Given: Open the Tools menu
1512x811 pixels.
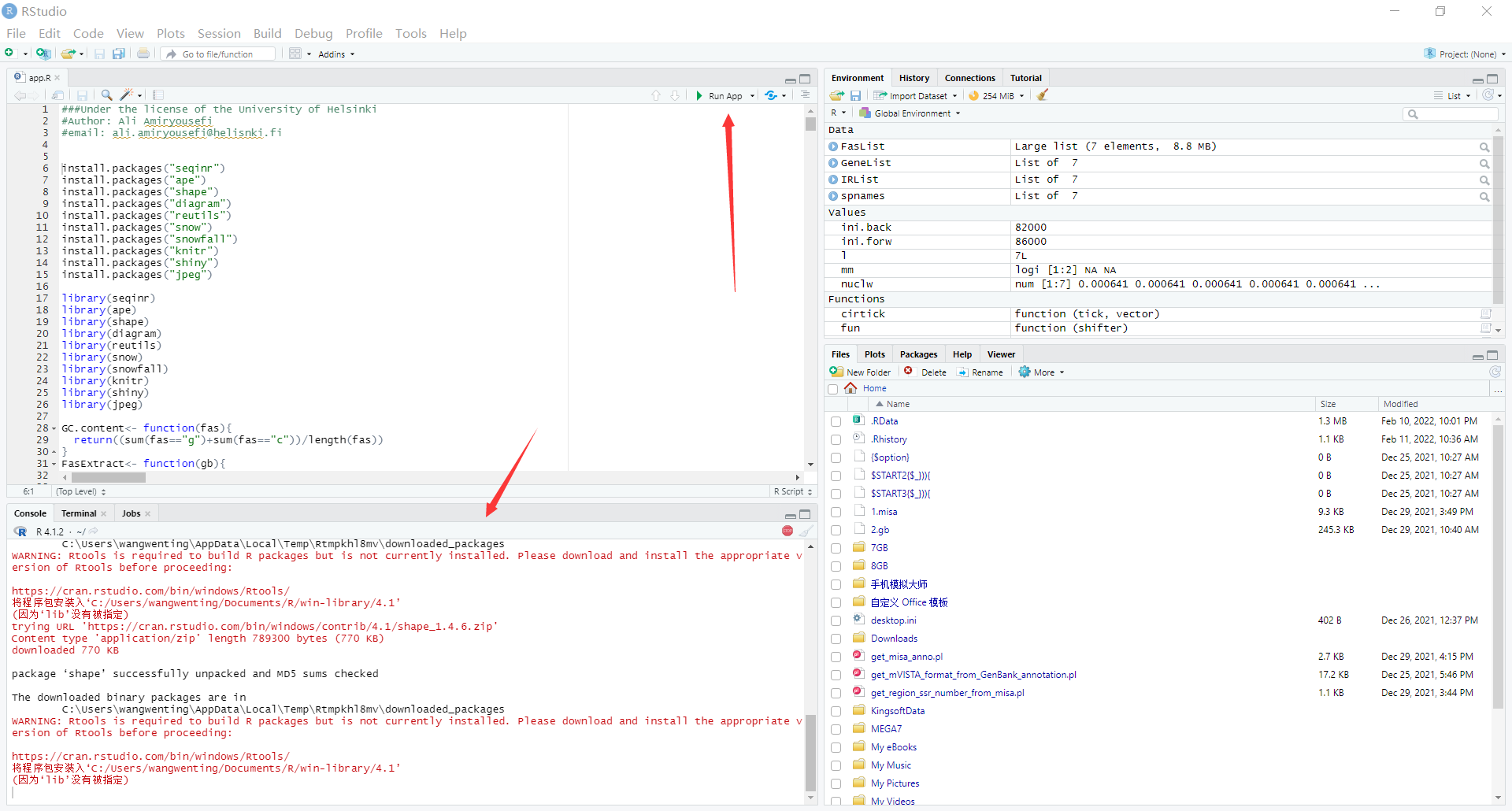Looking at the screenshot, I should pyautogui.click(x=410, y=33).
